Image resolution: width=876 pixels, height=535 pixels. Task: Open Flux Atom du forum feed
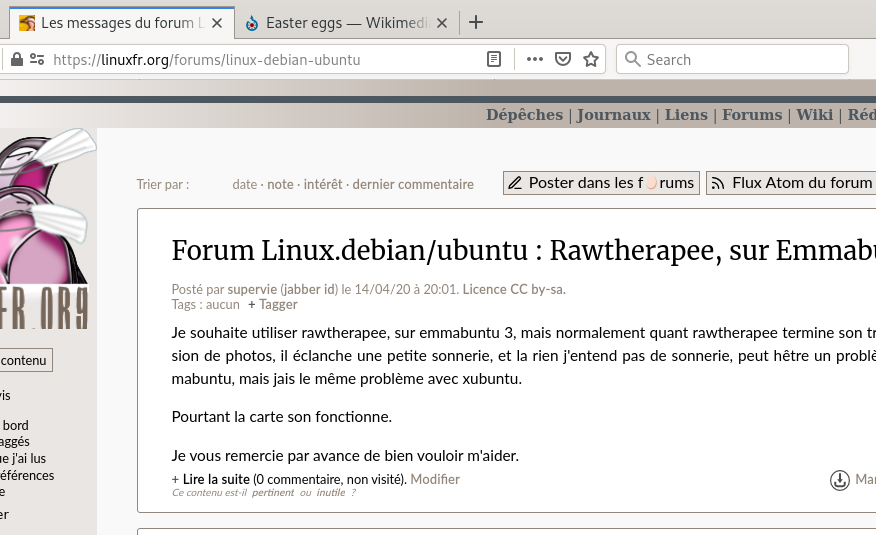coord(791,183)
